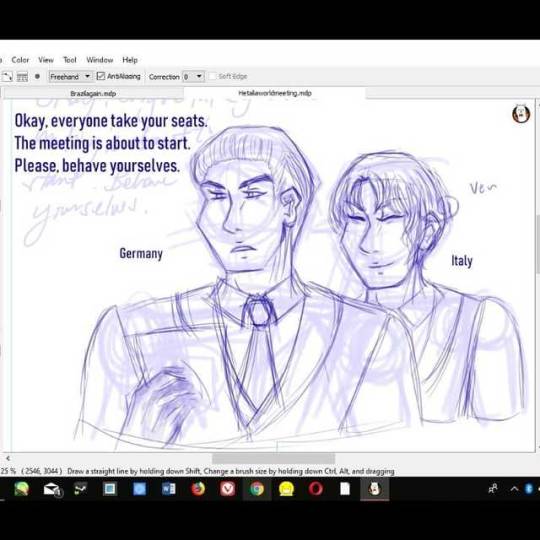Click the mascot avatar icon at canvas corner
The height and width of the screenshot is (540, 540).
pos(521,114)
